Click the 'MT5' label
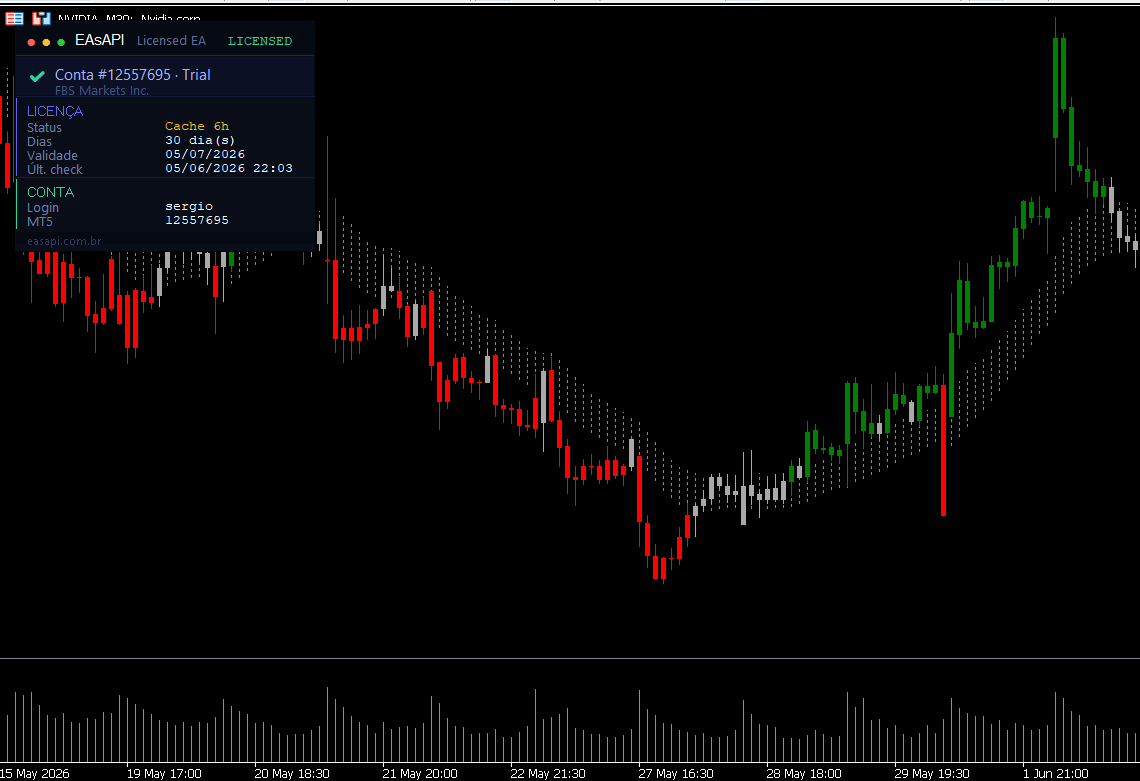The height and width of the screenshot is (781, 1140). point(40,222)
